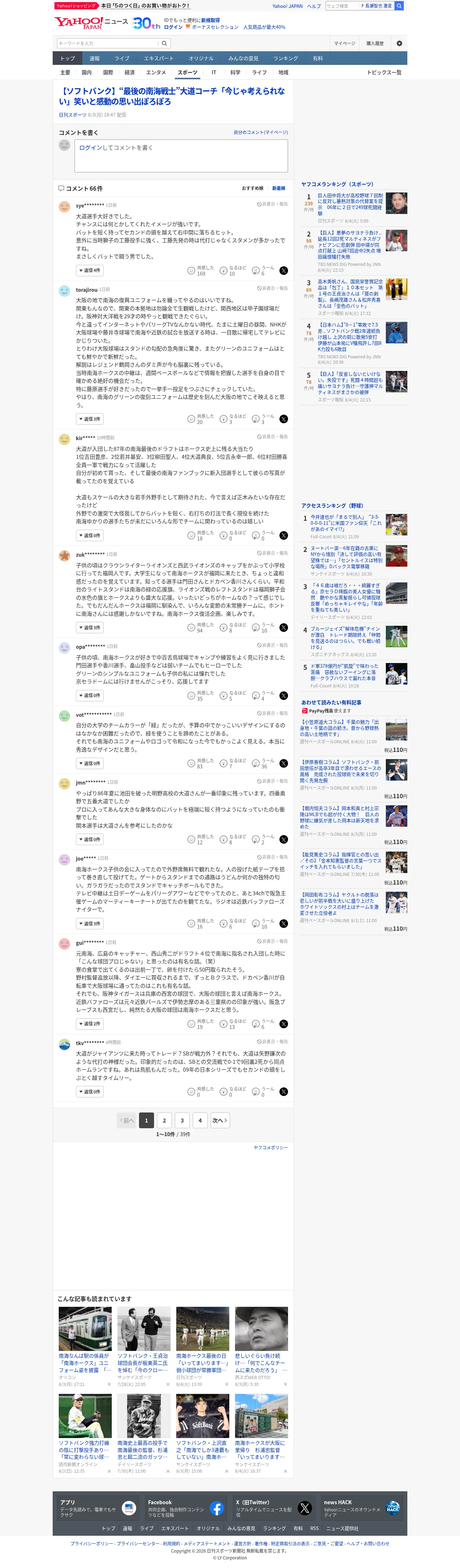
Task: Click 共感した smiley on joe's comment
Action: (x=191, y=923)
